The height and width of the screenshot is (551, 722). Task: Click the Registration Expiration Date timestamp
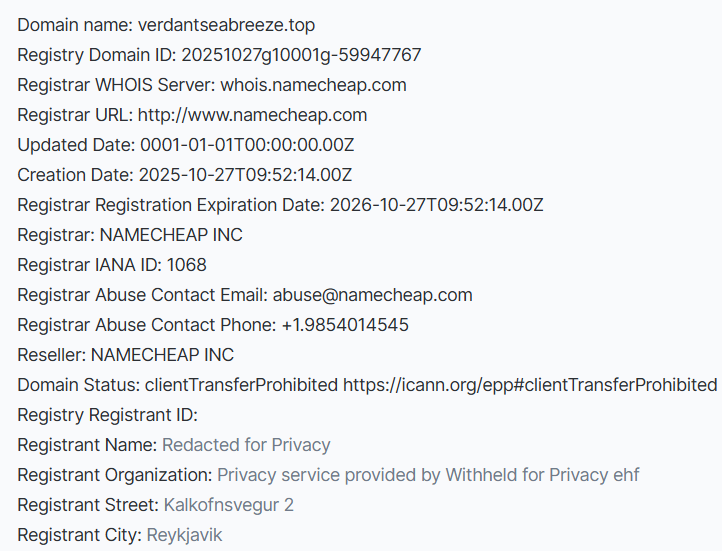[x=436, y=204]
